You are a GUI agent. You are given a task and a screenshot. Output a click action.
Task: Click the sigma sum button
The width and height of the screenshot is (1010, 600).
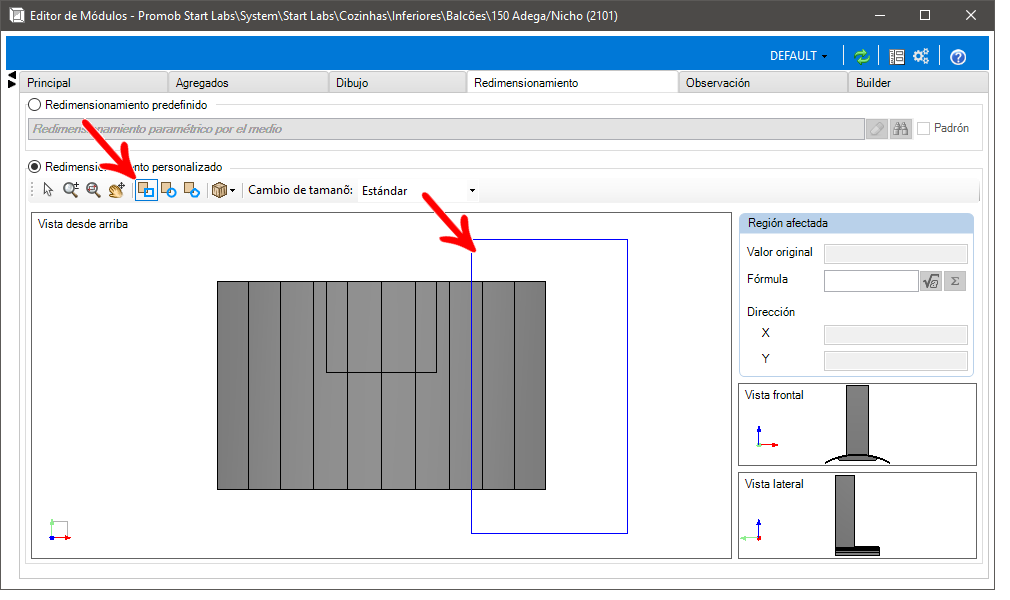pyautogui.click(x=955, y=281)
